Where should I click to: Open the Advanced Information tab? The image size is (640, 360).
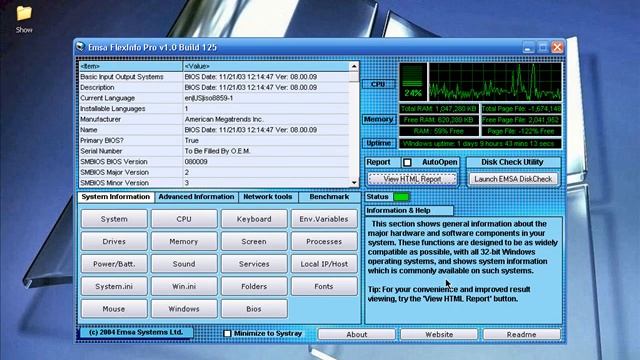[196, 197]
